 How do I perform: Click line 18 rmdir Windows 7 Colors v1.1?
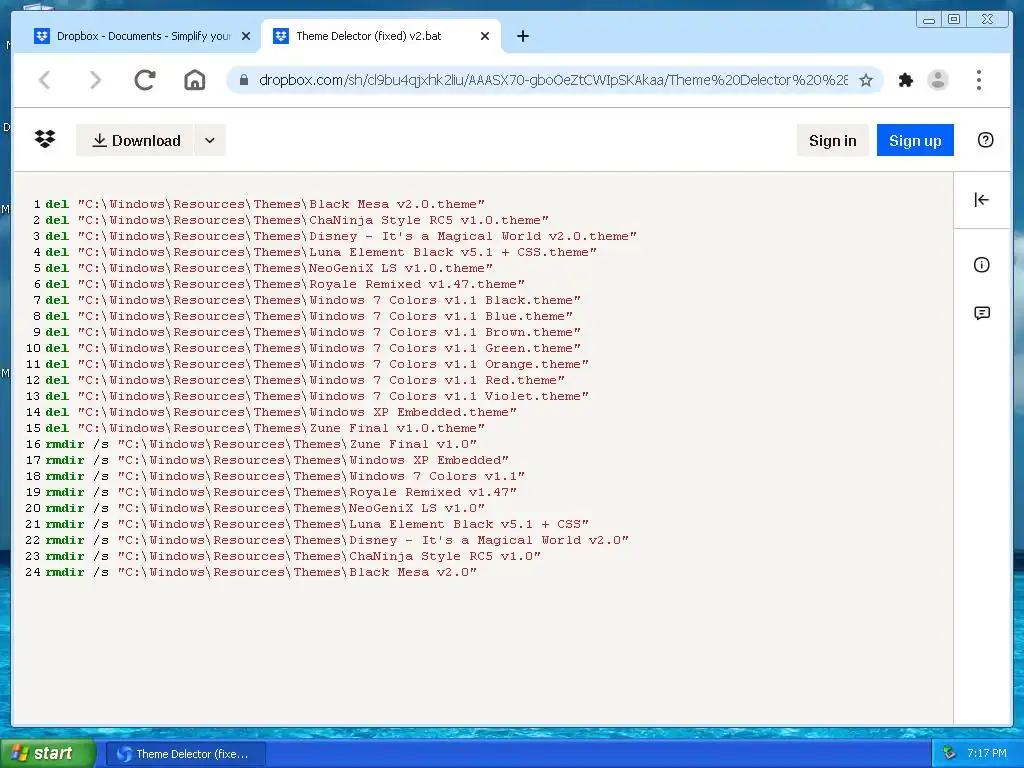coord(285,476)
